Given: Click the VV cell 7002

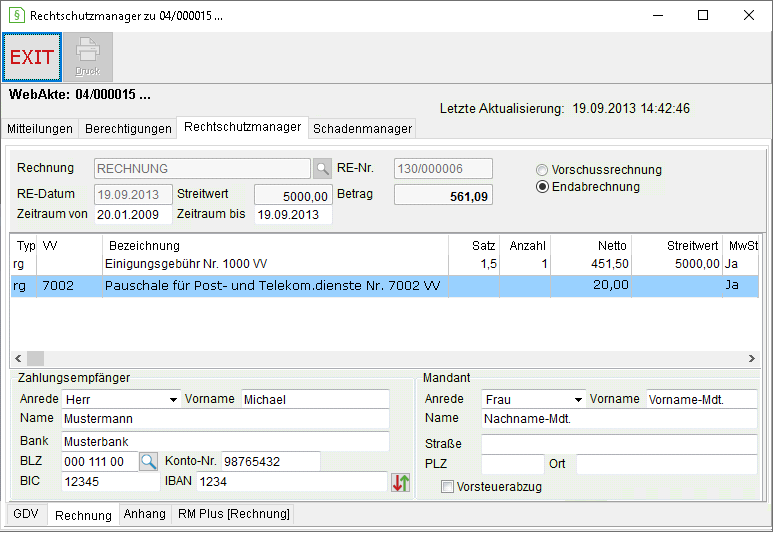Looking at the screenshot, I should (58, 285).
